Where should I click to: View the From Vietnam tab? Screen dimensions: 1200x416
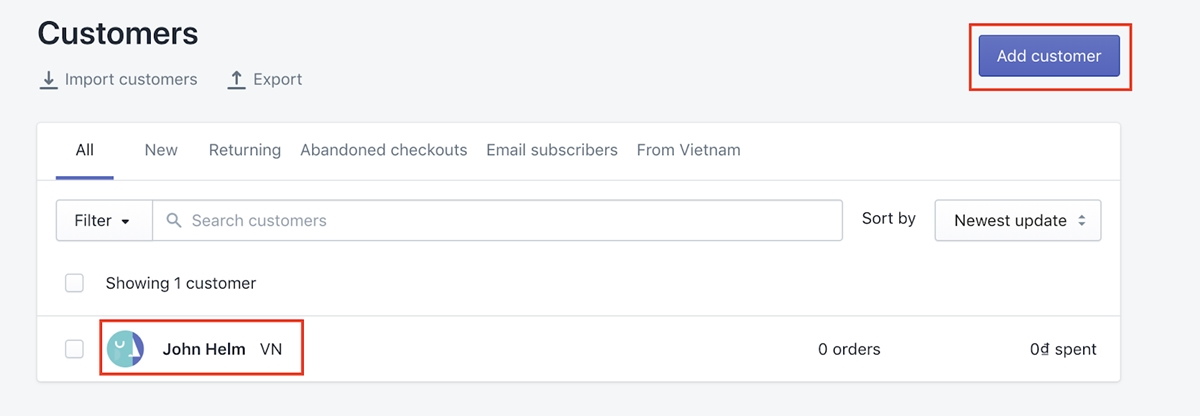689,150
